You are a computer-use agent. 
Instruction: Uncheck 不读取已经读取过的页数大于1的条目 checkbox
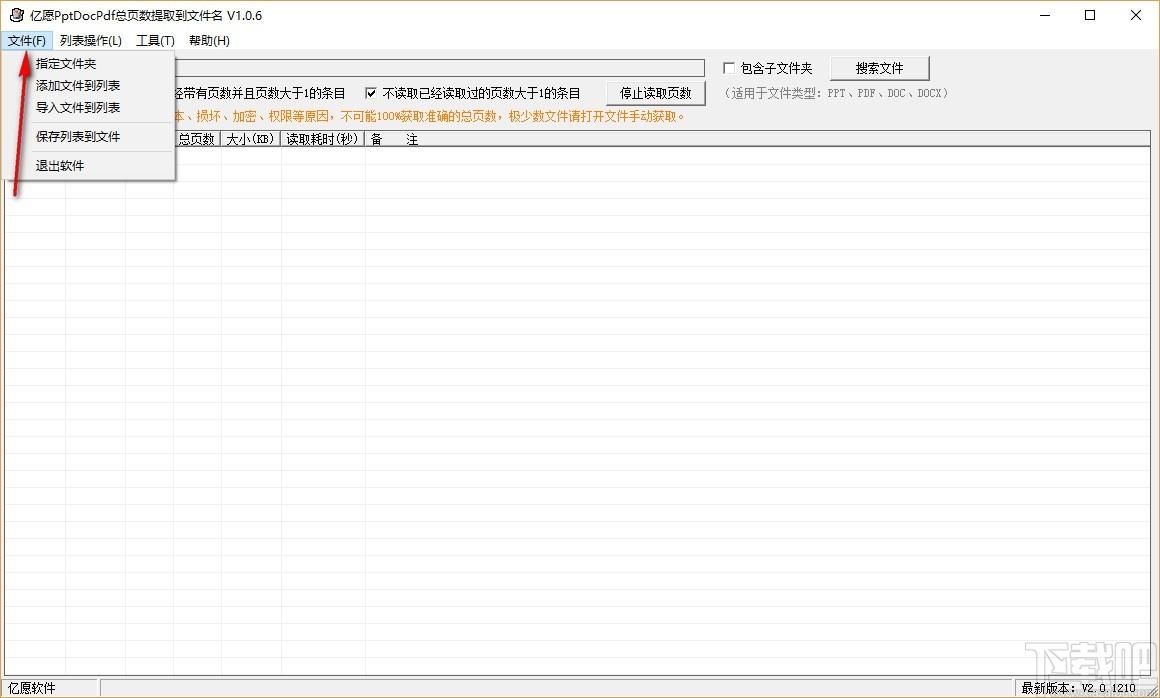(371, 93)
